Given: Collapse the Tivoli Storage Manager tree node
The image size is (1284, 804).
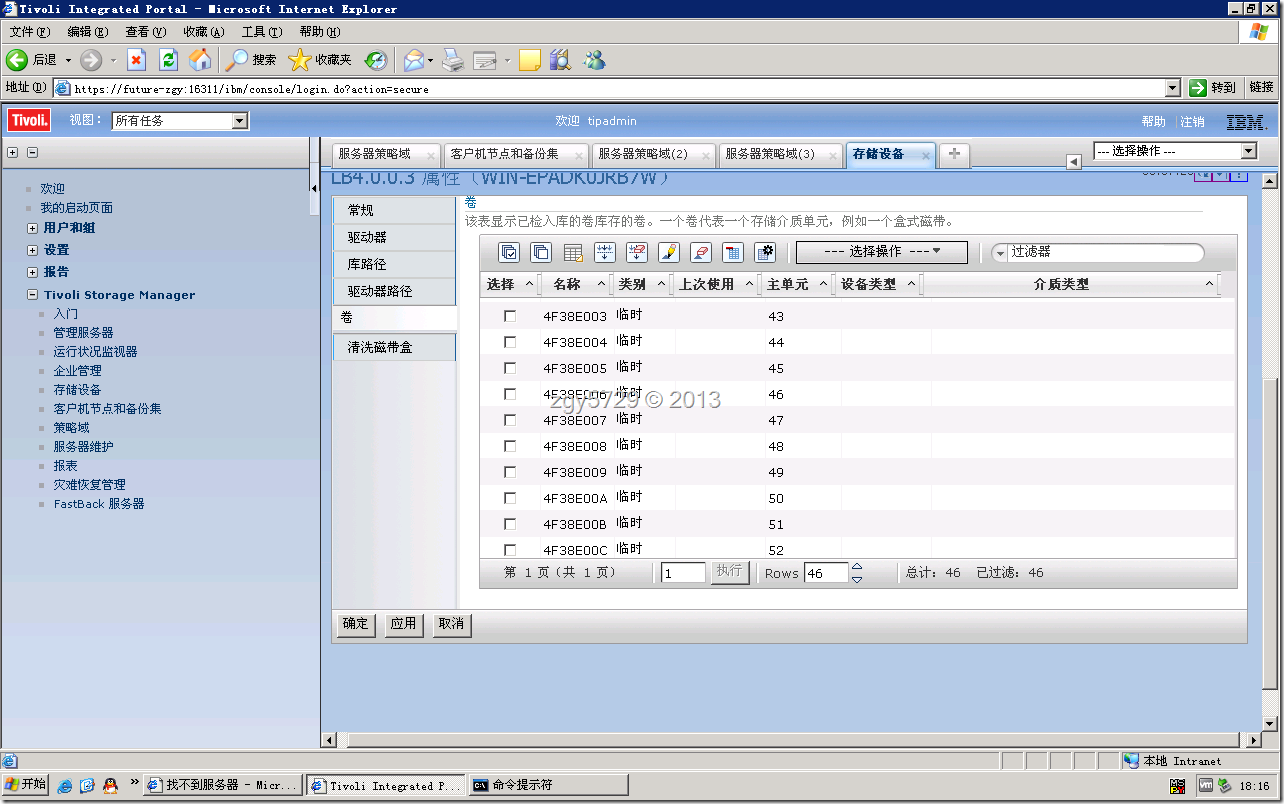Looking at the screenshot, I should pyautogui.click(x=33, y=296).
